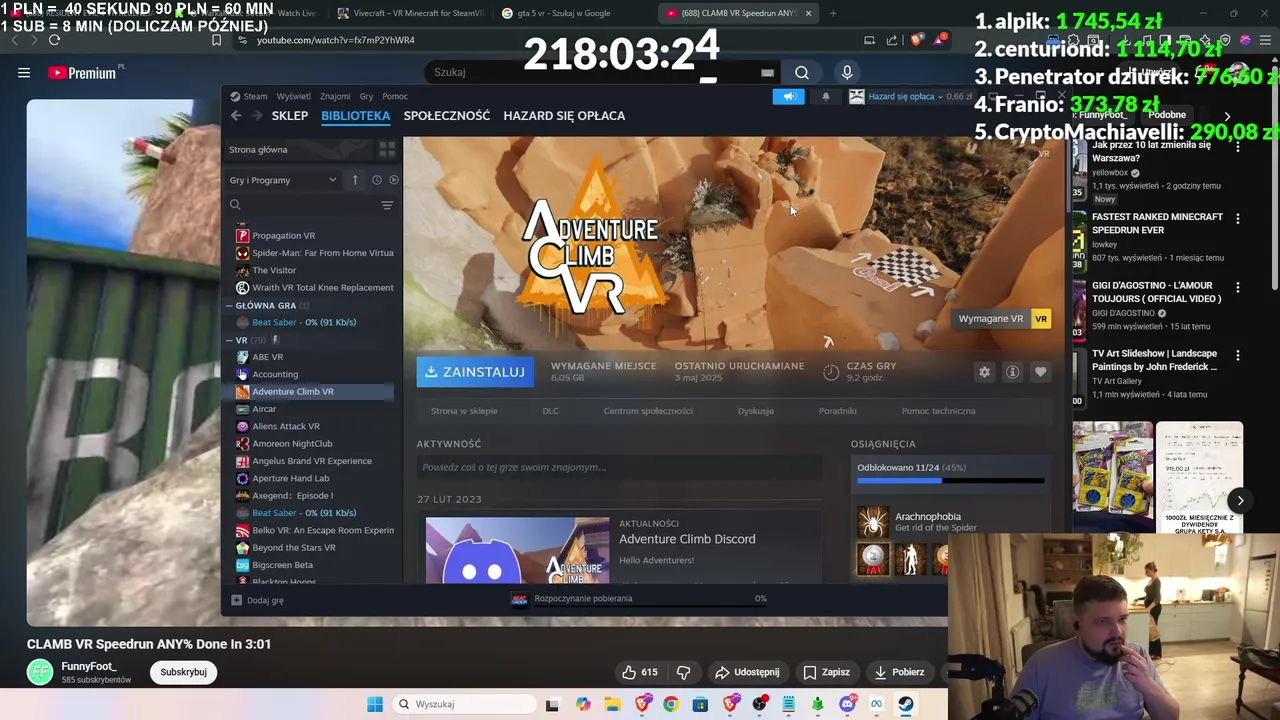The image size is (1280, 720).
Task: Show game info icon
Action: pyautogui.click(x=1013, y=372)
